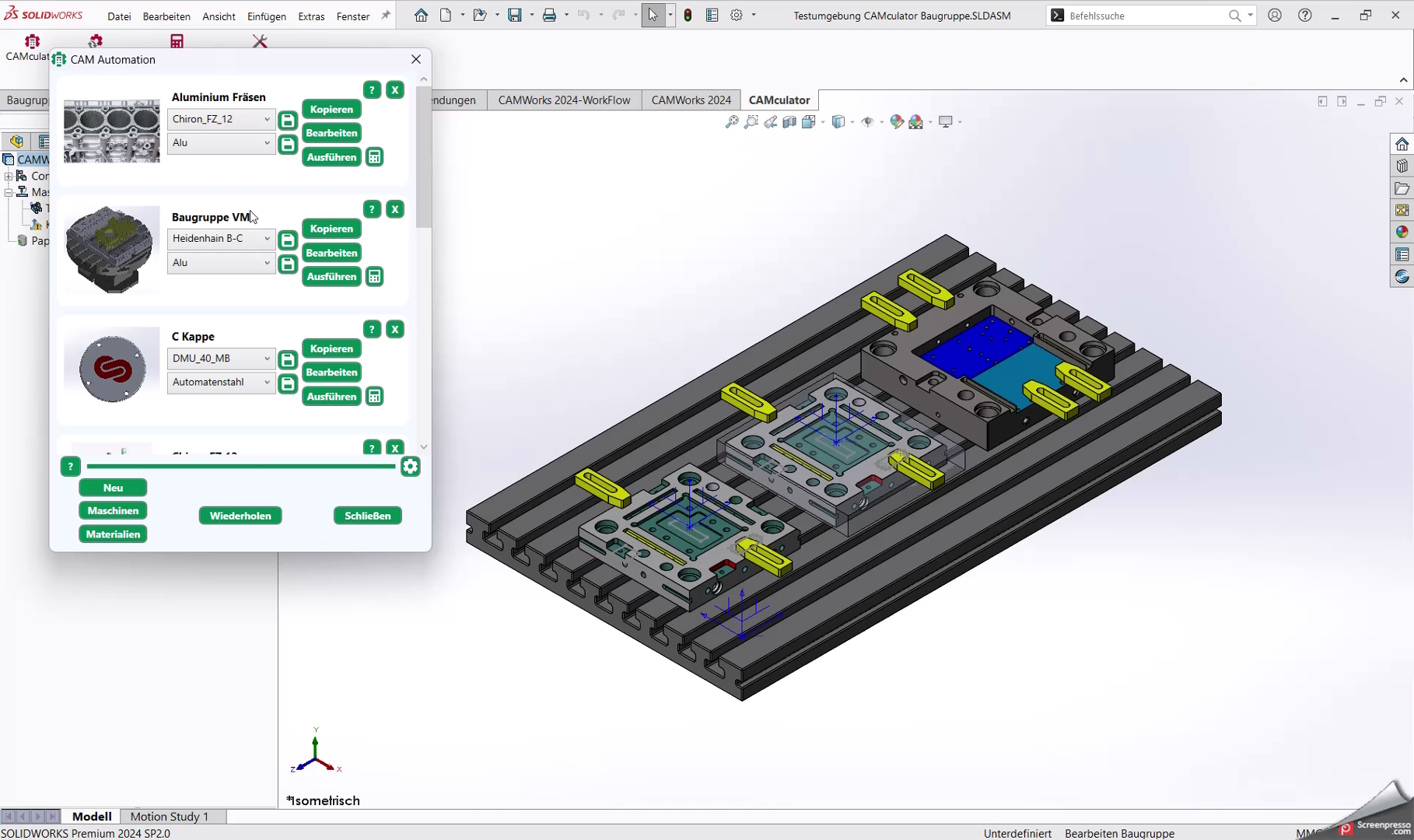Select the Aluminium Fräsen engine block thumbnail

coord(112,131)
